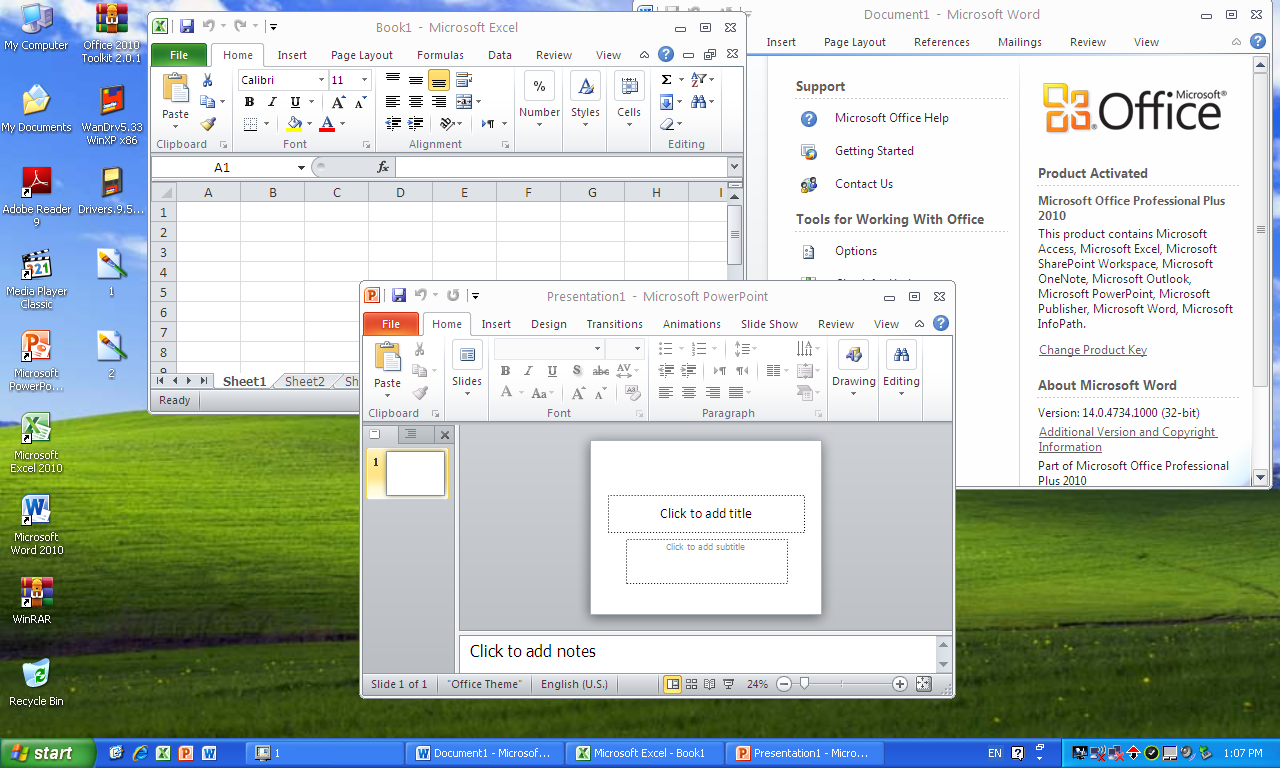1280x768 pixels.
Task: Switch to PowerPoint's Transitions tab
Action: click(x=614, y=324)
